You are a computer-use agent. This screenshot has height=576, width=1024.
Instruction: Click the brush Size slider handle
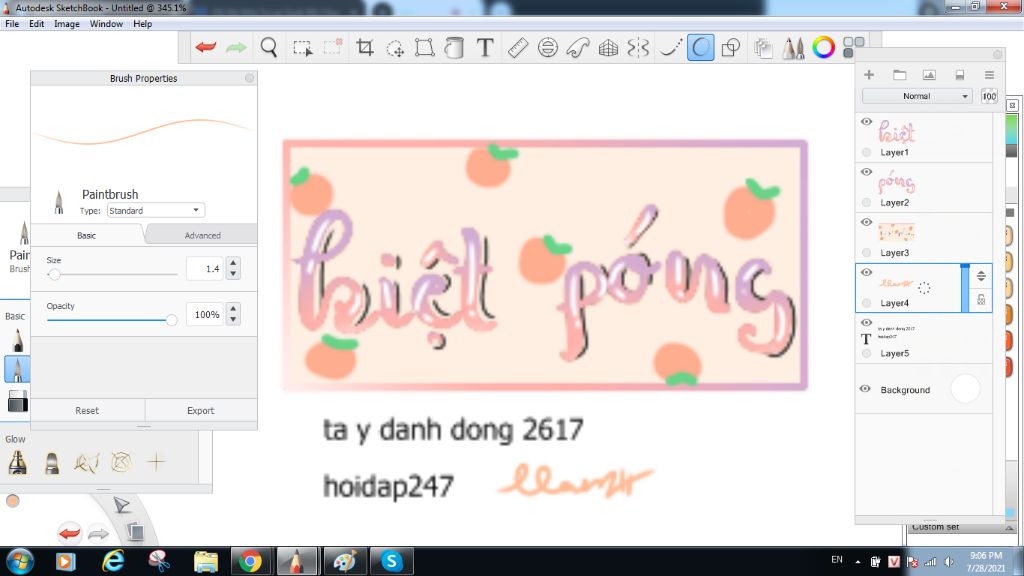click(54, 274)
